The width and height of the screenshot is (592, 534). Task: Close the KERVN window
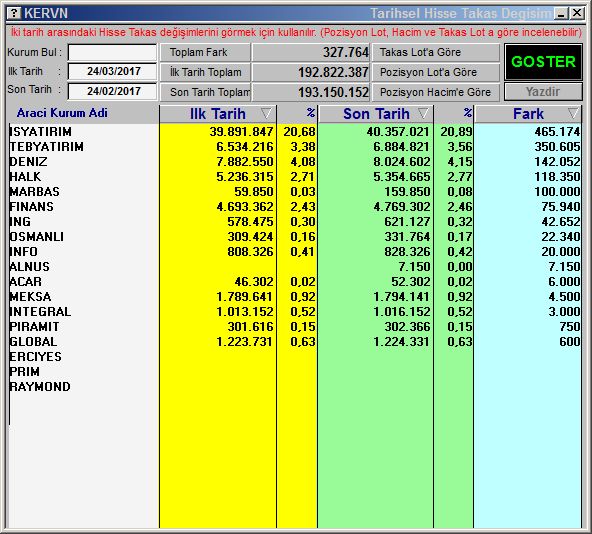tap(577, 13)
